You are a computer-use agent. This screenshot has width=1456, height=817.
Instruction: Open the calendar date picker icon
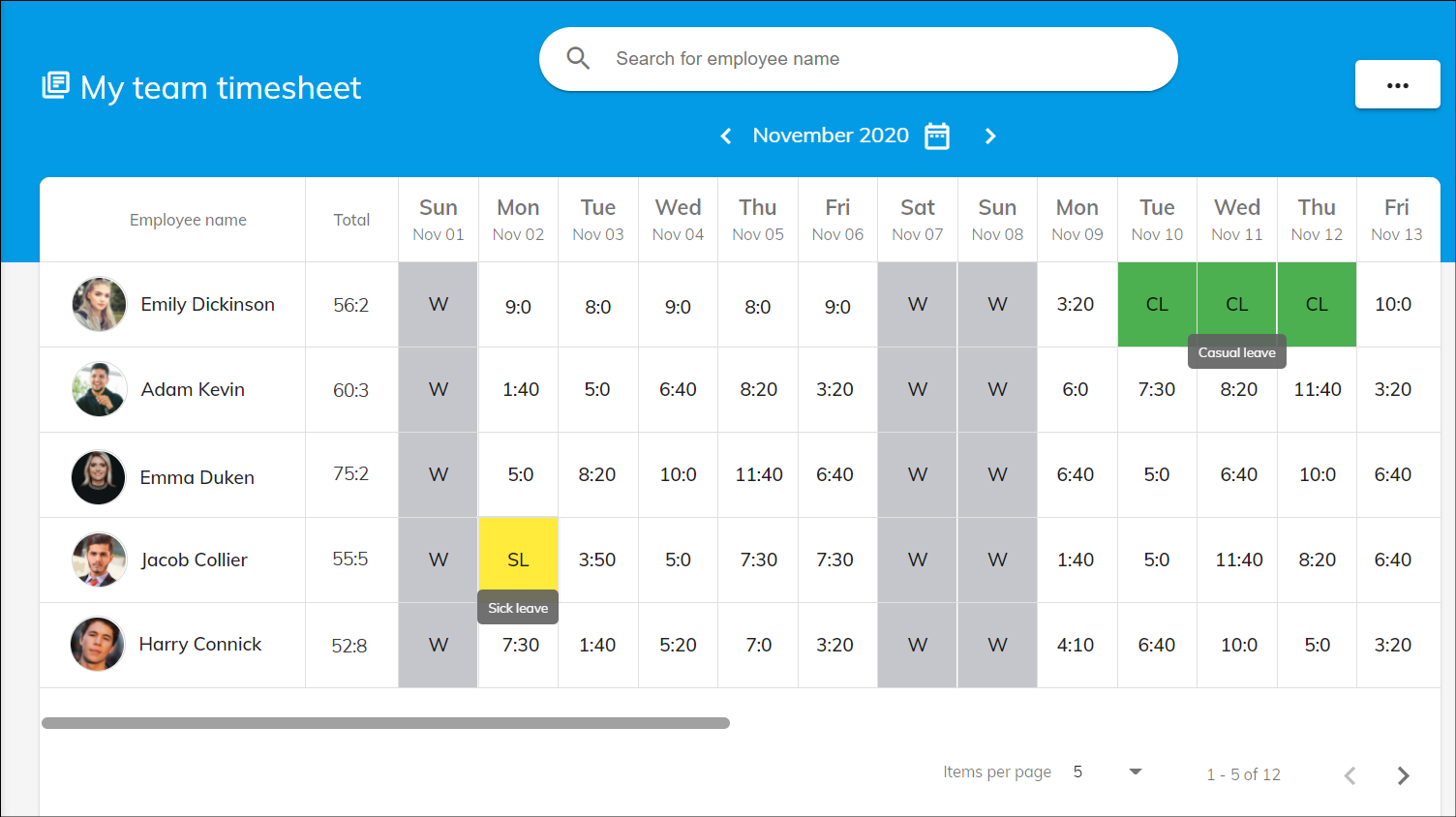(x=936, y=136)
